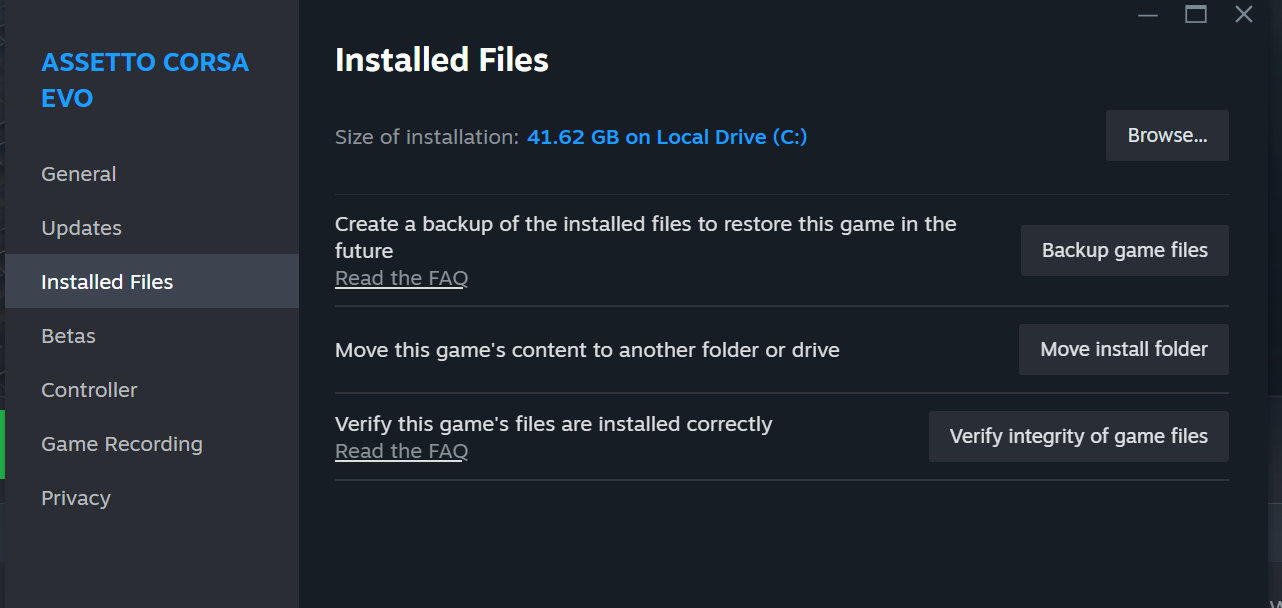Open the General settings tab
The width and height of the screenshot is (1282, 608).
point(79,174)
